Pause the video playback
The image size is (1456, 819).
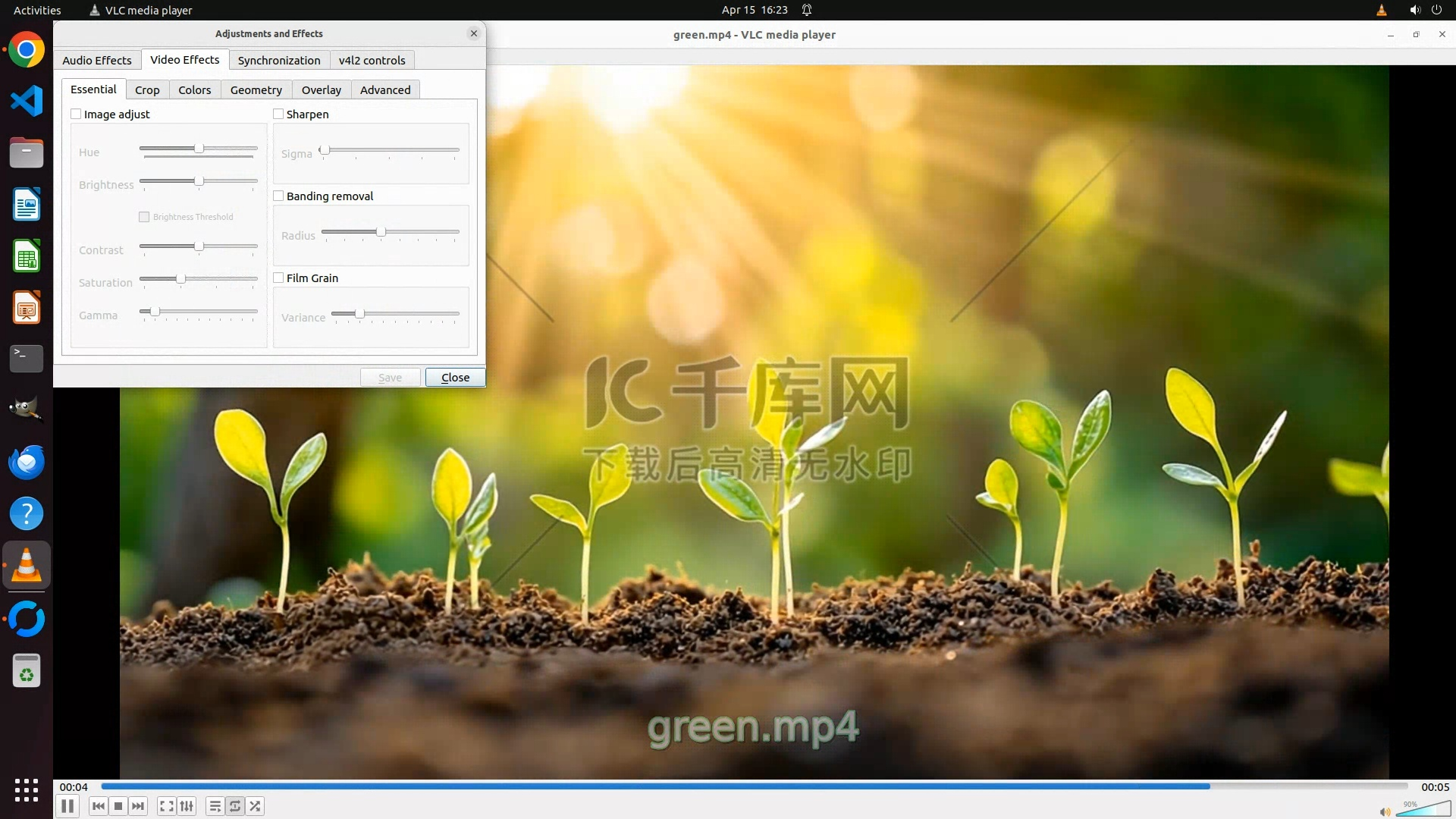click(67, 806)
